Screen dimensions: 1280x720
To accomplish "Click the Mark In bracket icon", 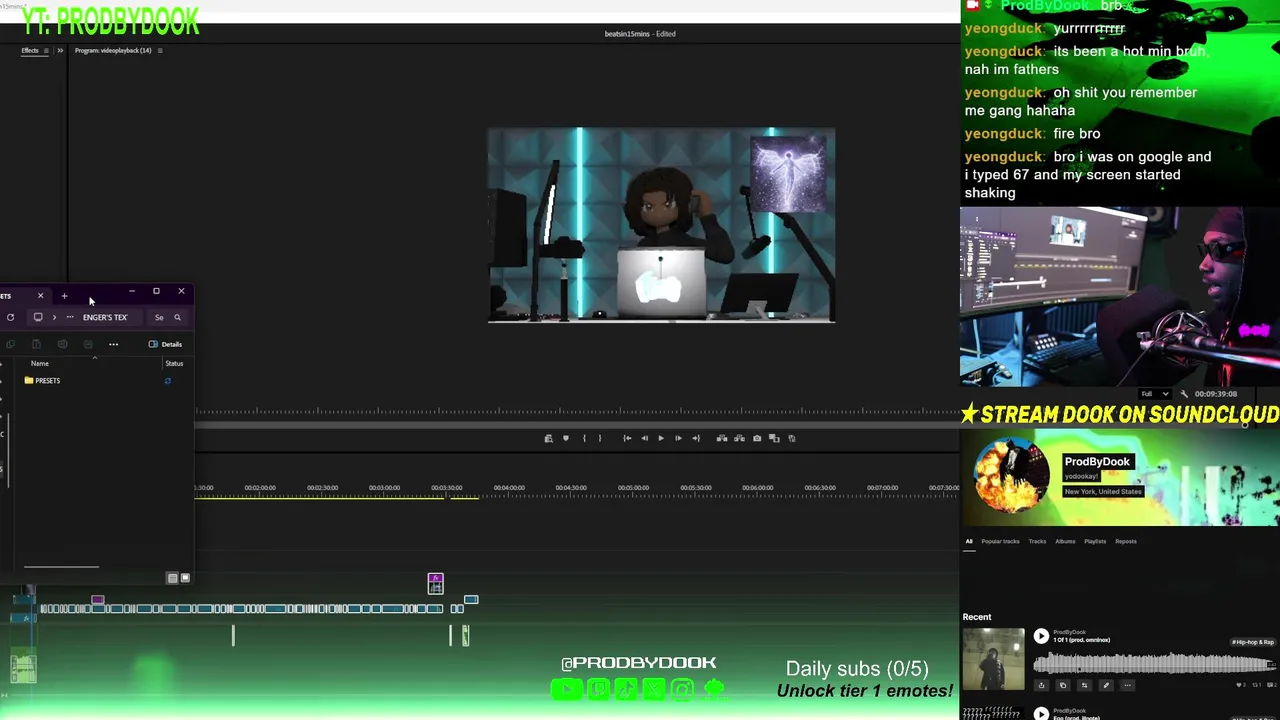I will pyautogui.click(x=584, y=438).
